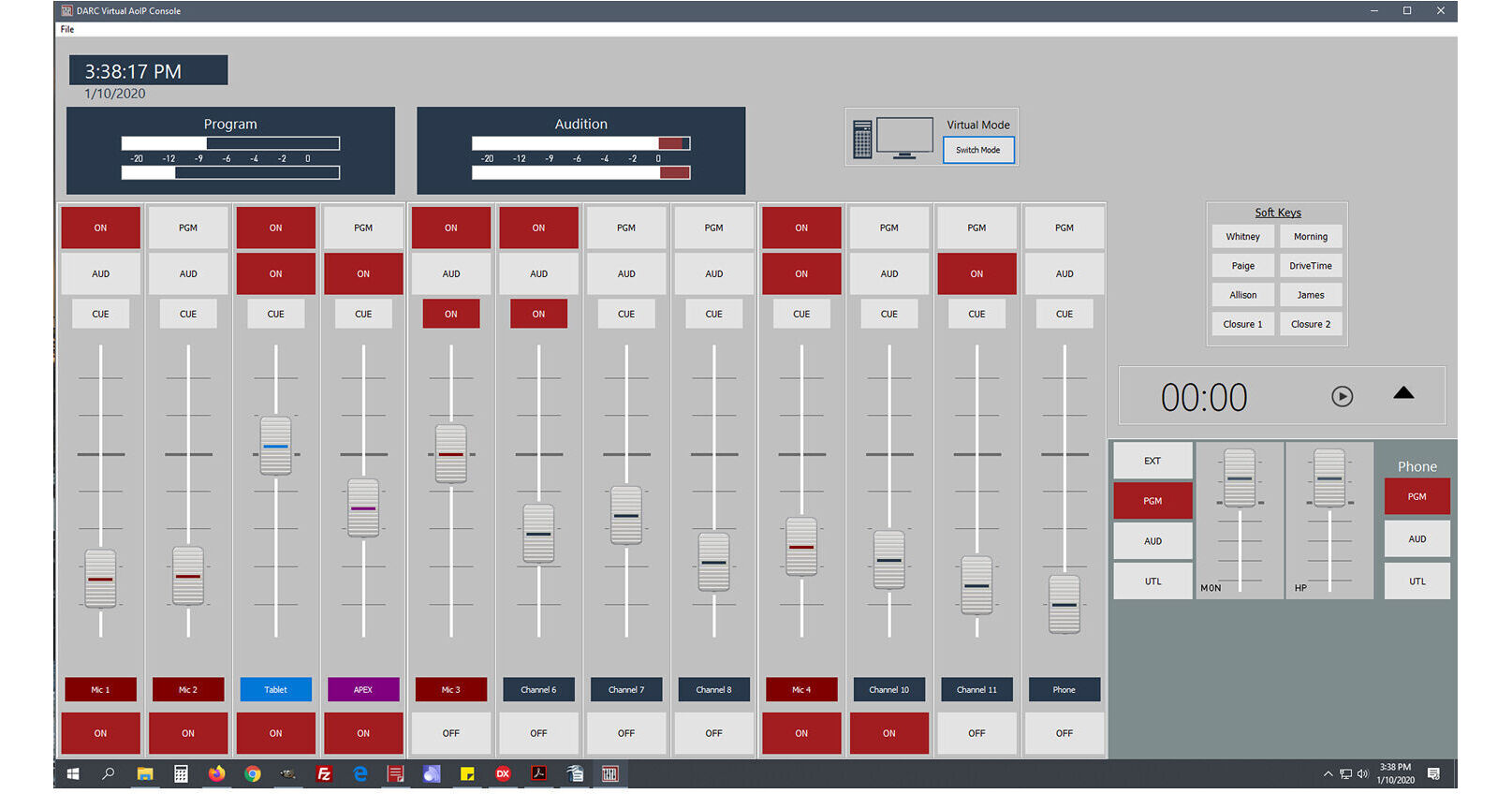Open Calculator from the taskbar

[x=181, y=773]
